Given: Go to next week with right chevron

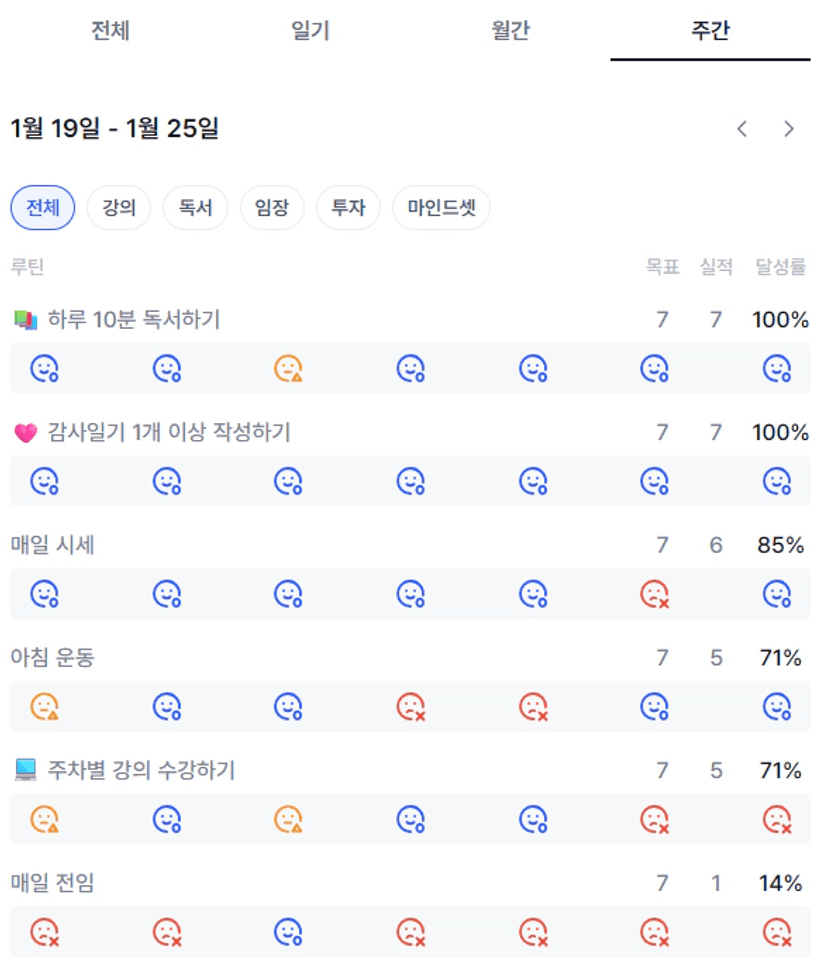Looking at the screenshot, I should 789,129.
